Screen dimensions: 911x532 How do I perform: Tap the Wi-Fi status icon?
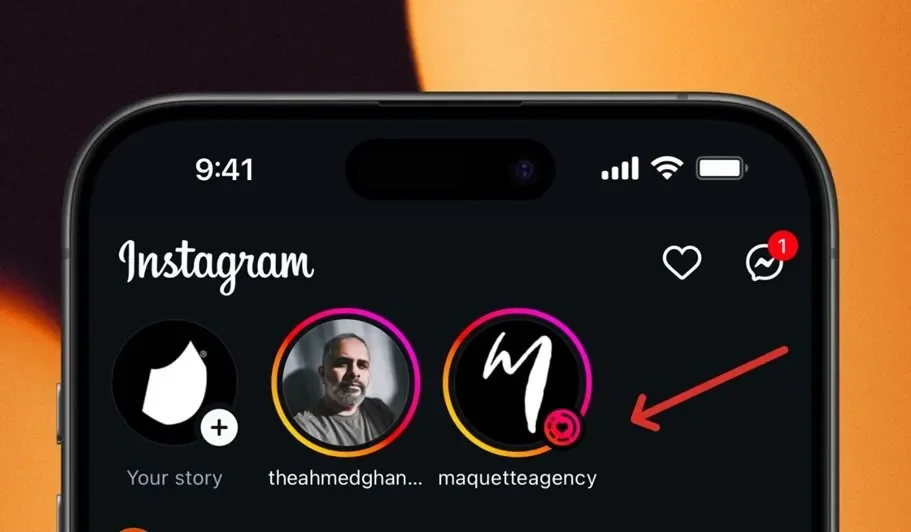click(666, 168)
